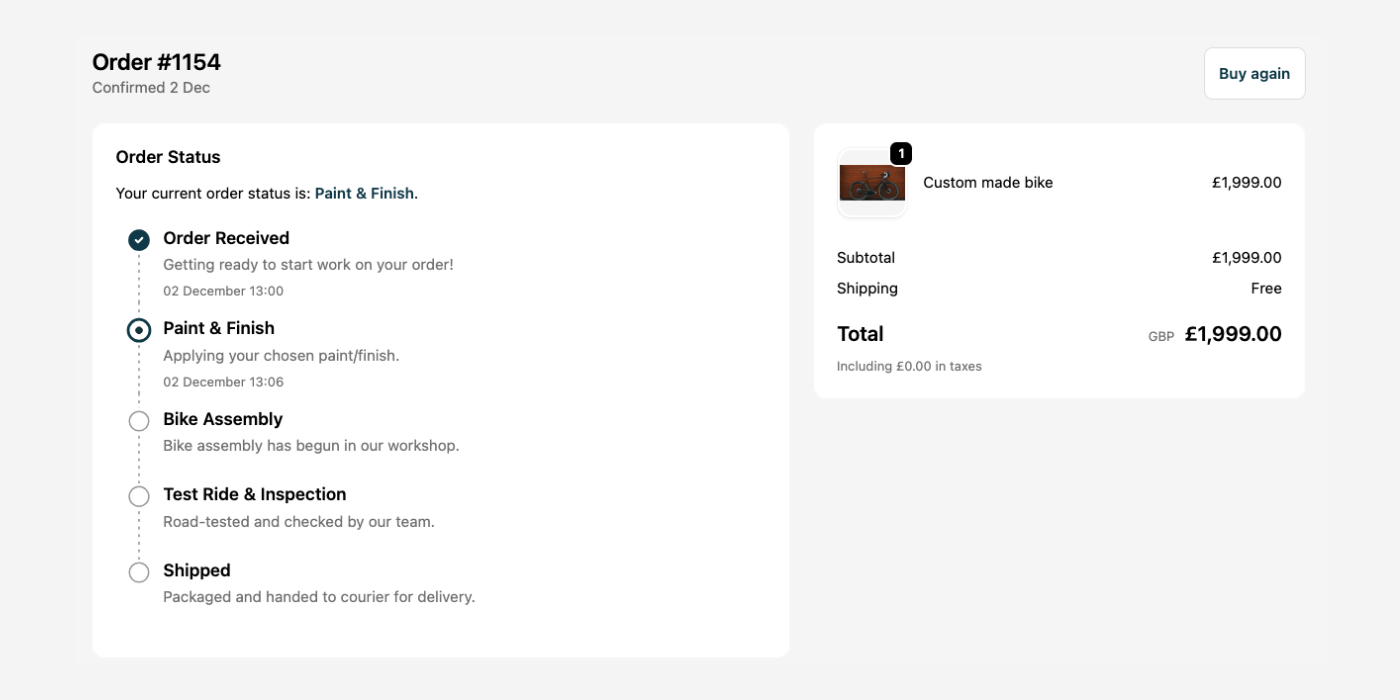Click the Custom made bike product name

[989, 182]
